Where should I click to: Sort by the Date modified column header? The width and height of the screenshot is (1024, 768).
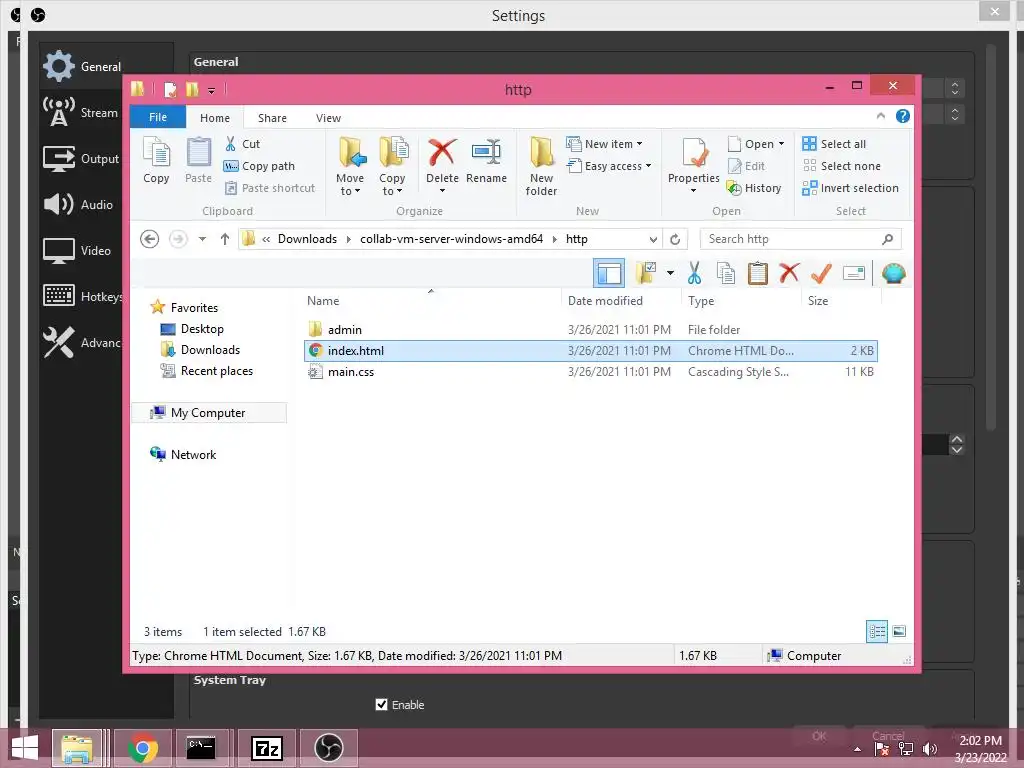pyautogui.click(x=605, y=301)
